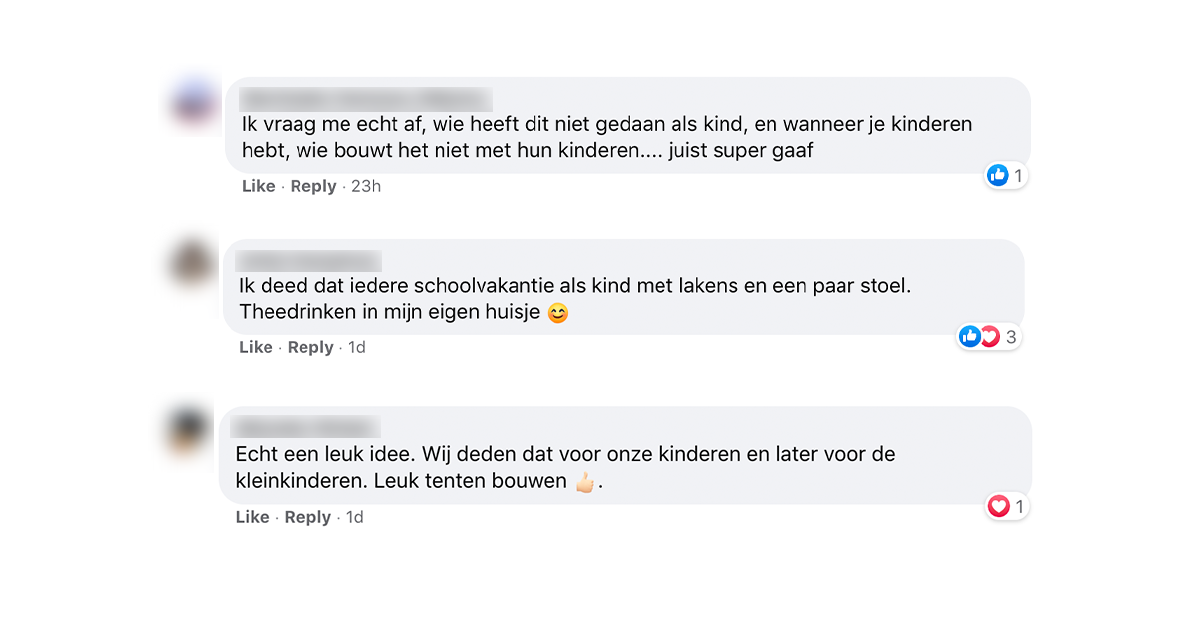The height and width of the screenshot is (628, 1200).
Task: Click the red heart reaction on 'Theedrinken' comment
Action: pos(990,337)
